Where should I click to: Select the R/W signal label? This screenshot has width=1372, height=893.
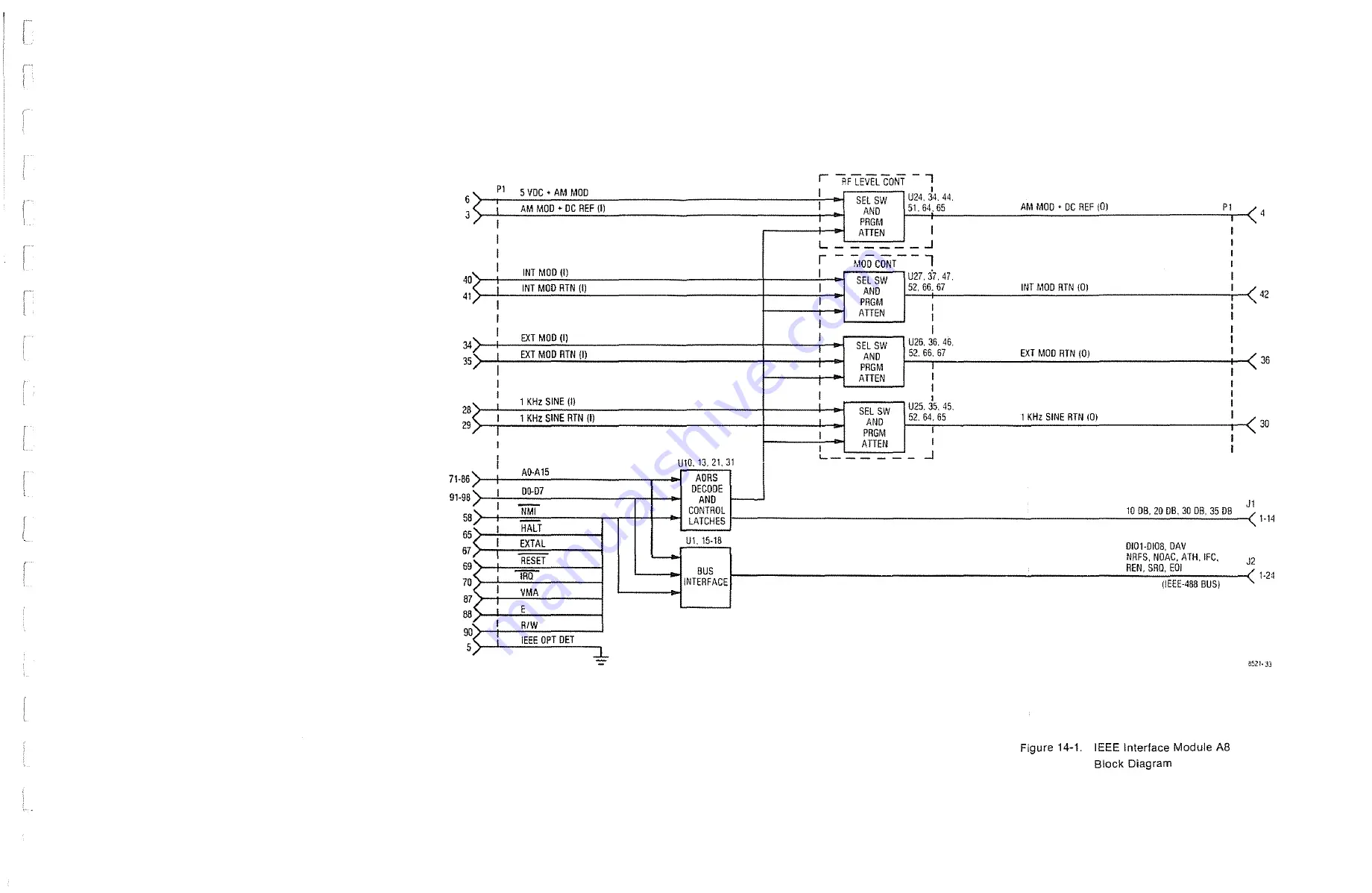[529, 625]
